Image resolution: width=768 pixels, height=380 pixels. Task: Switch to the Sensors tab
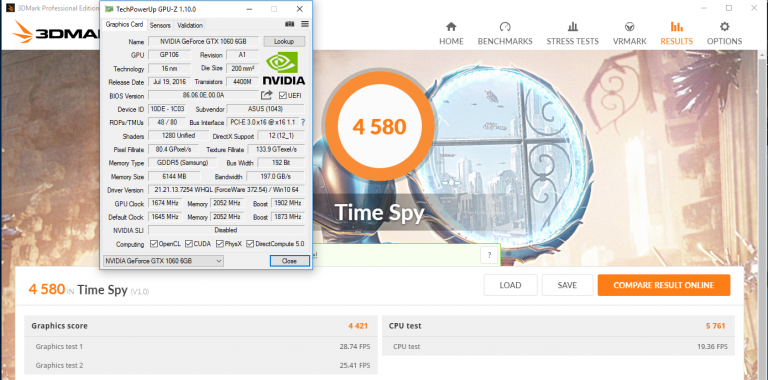pyautogui.click(x=160, y=25)
